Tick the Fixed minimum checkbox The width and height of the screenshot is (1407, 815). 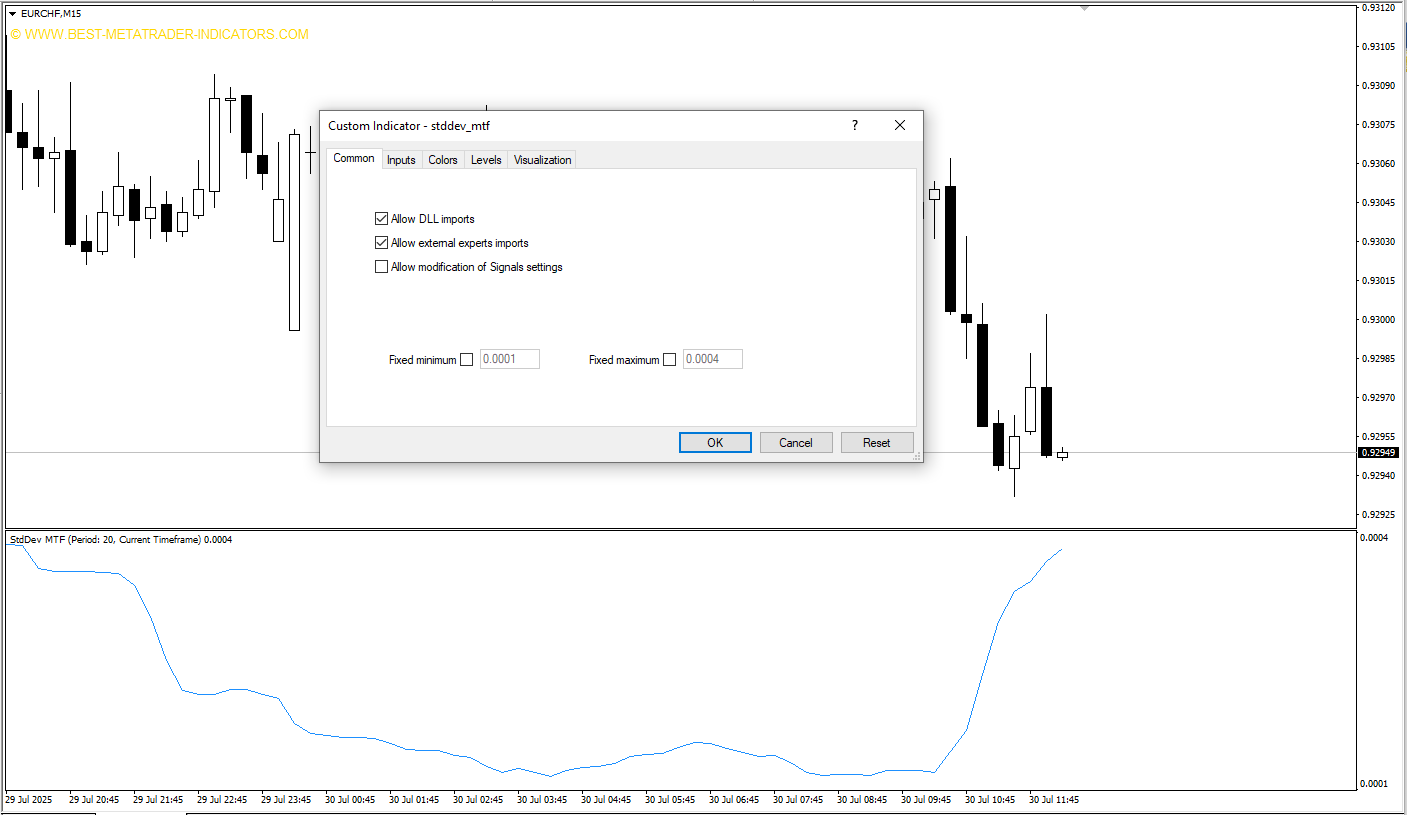click(x=466, y=360)
